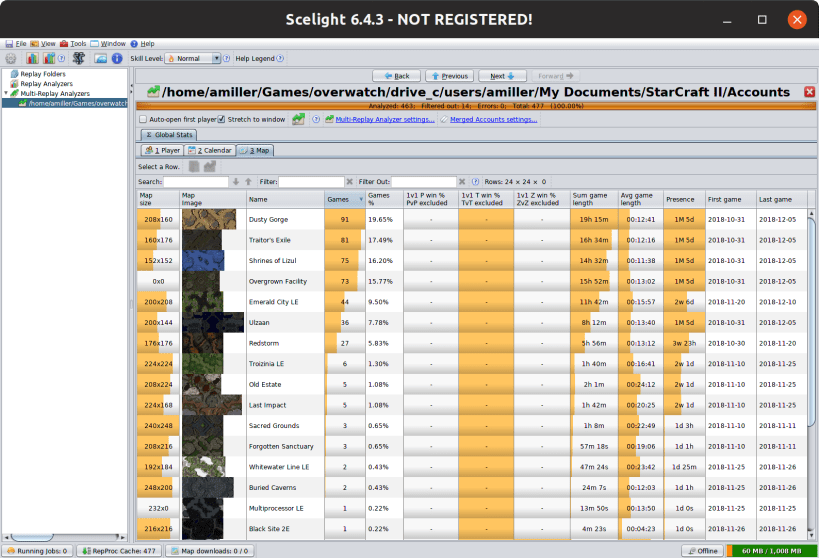
Task: Click the help icon beside the Skill Level dropdown
Action: [x=227, y=59]
